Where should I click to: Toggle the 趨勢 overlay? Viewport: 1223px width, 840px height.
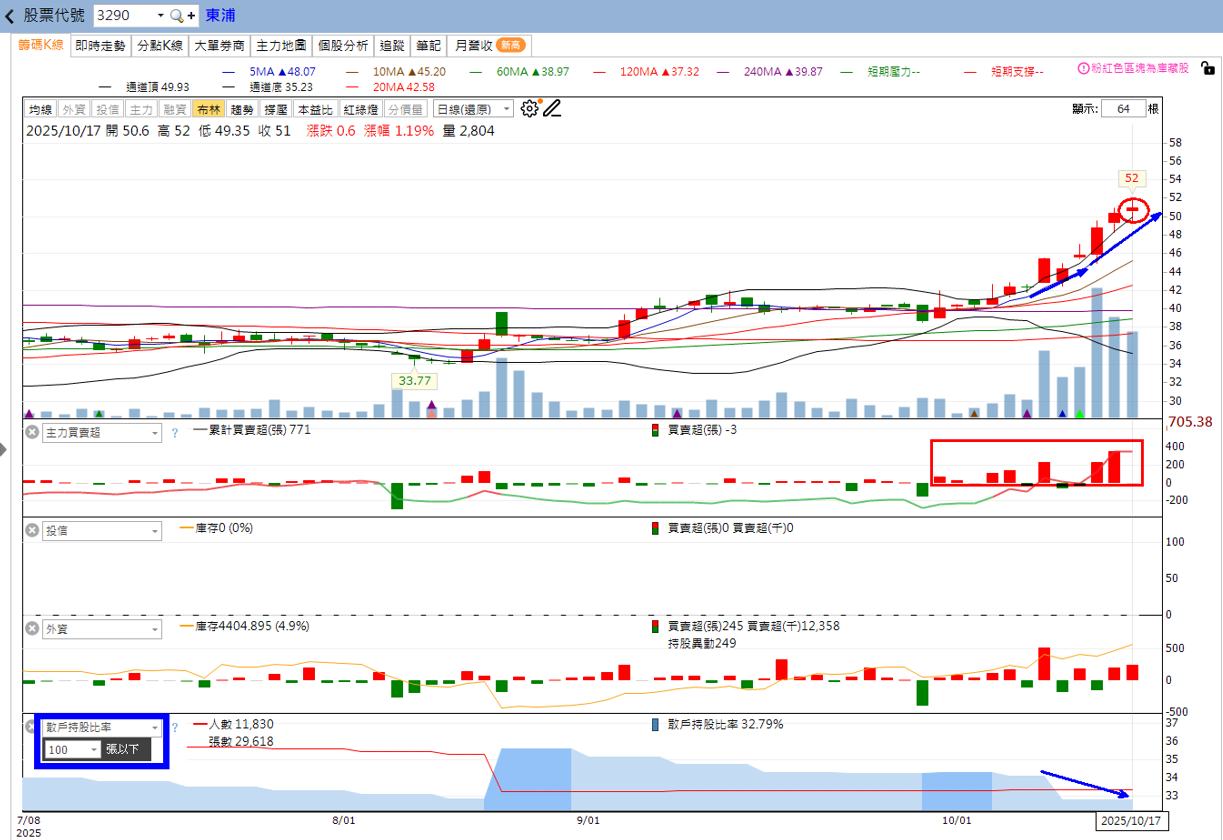pyautogui.click(x=242, y=109)
